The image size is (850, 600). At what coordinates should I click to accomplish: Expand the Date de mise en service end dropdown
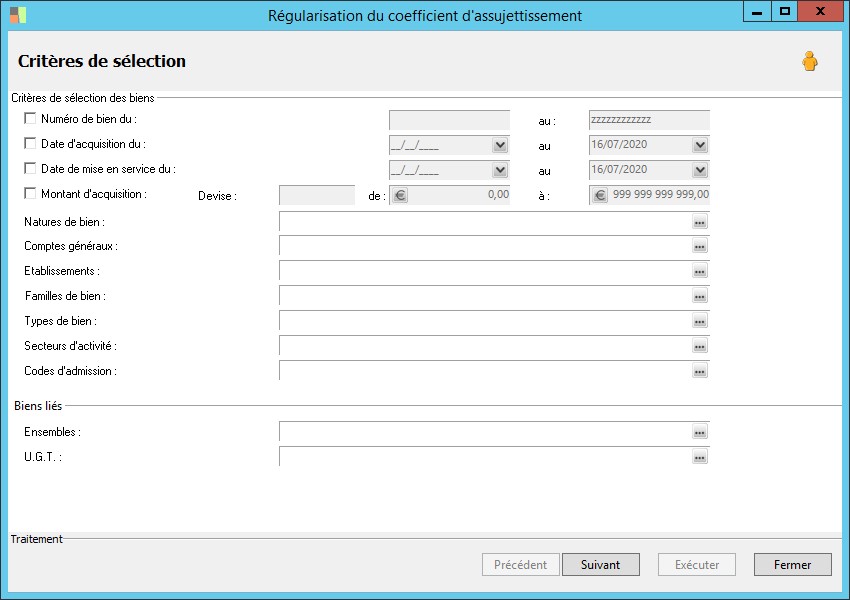[700, 171]
